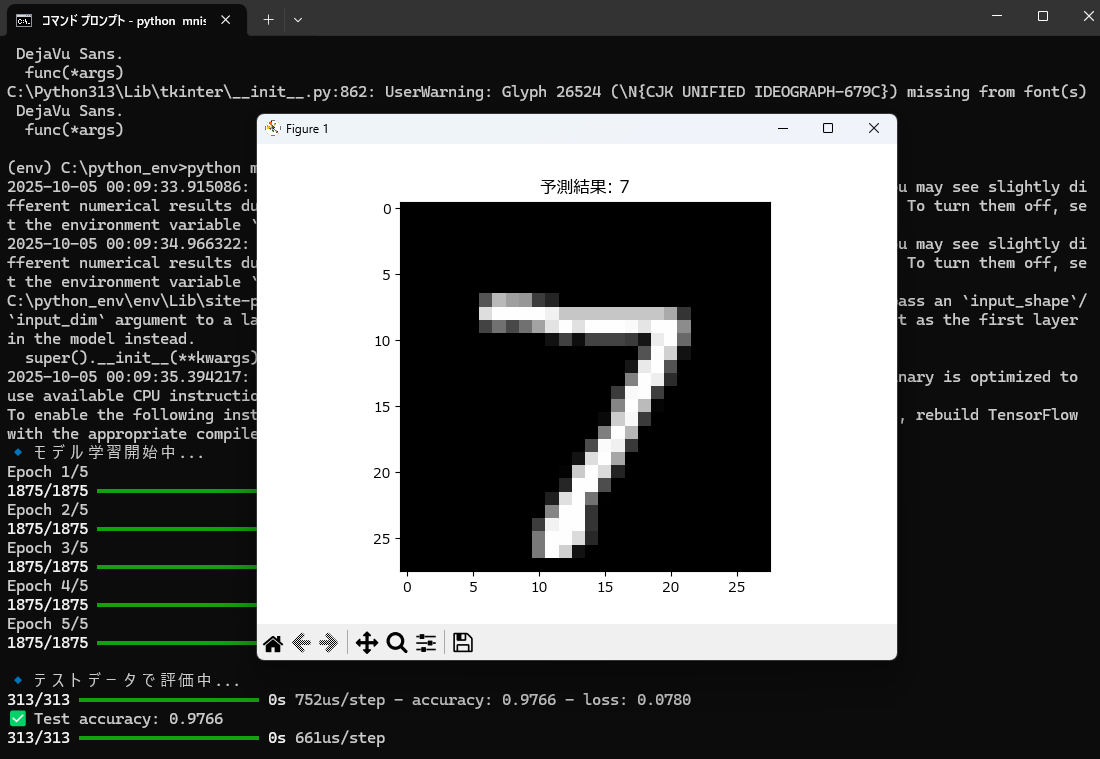The width and height of the screenshot is (1100, 759).
Task: Expand the terminal profile dropdown chevron
Action: coord(298,19)
